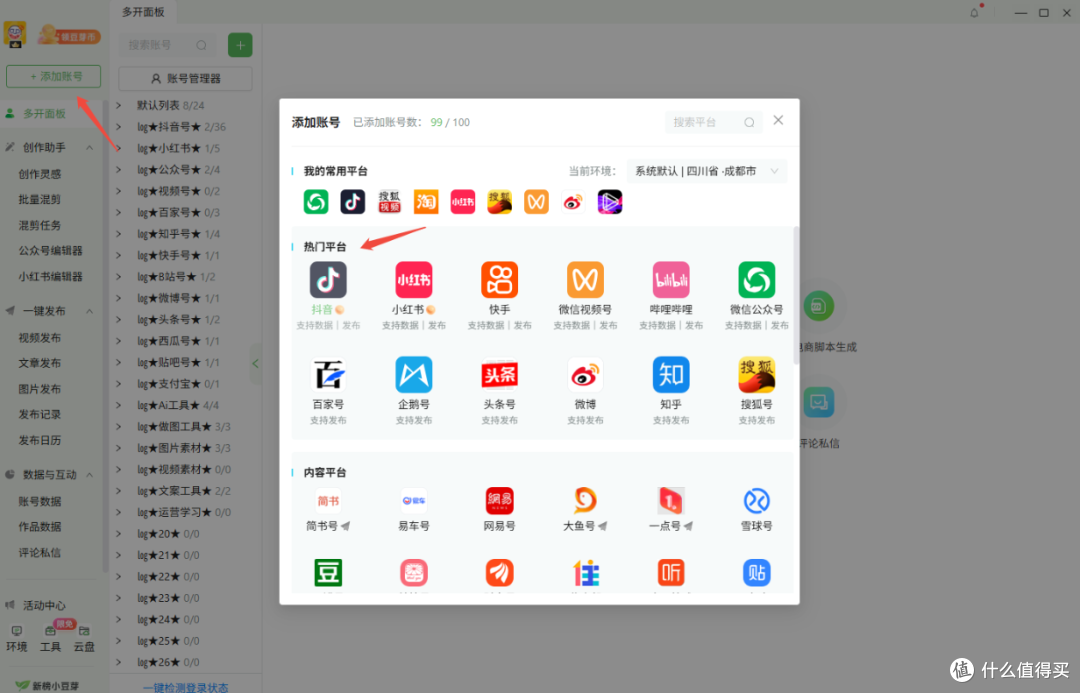The image size is (1080, 693).
Task: Expand the log★公众号★ 2/4 group
Action: click(118, 169)
